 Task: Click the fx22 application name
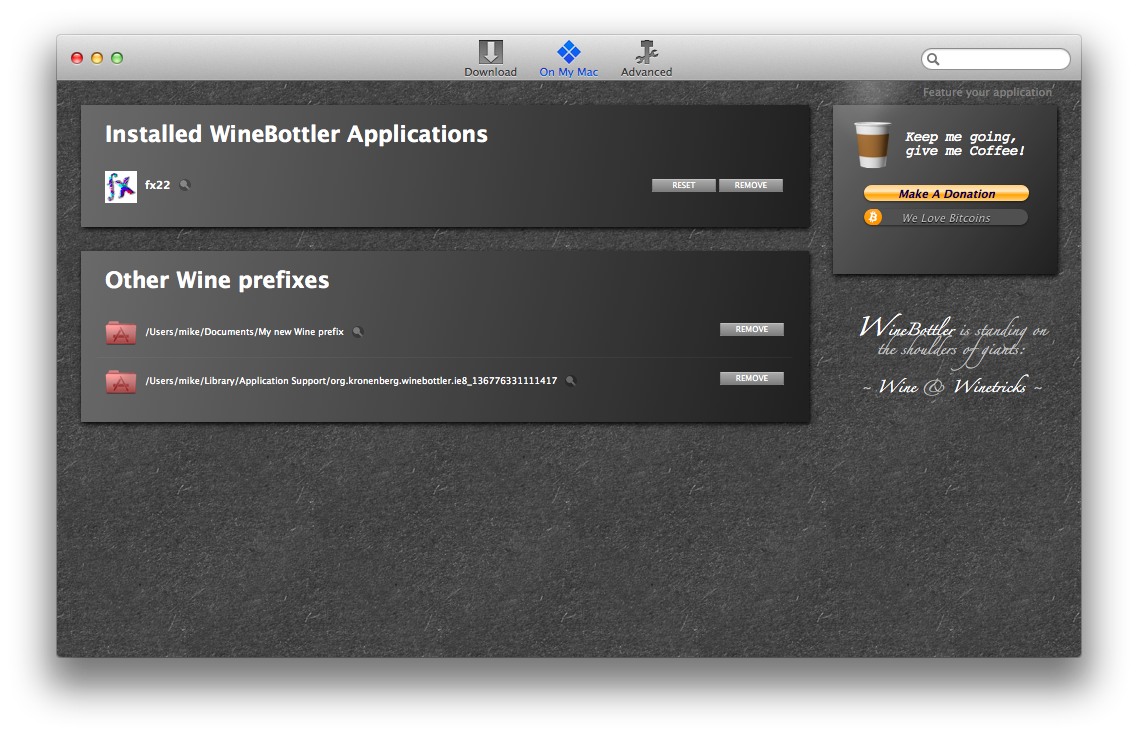click(157, 185)
